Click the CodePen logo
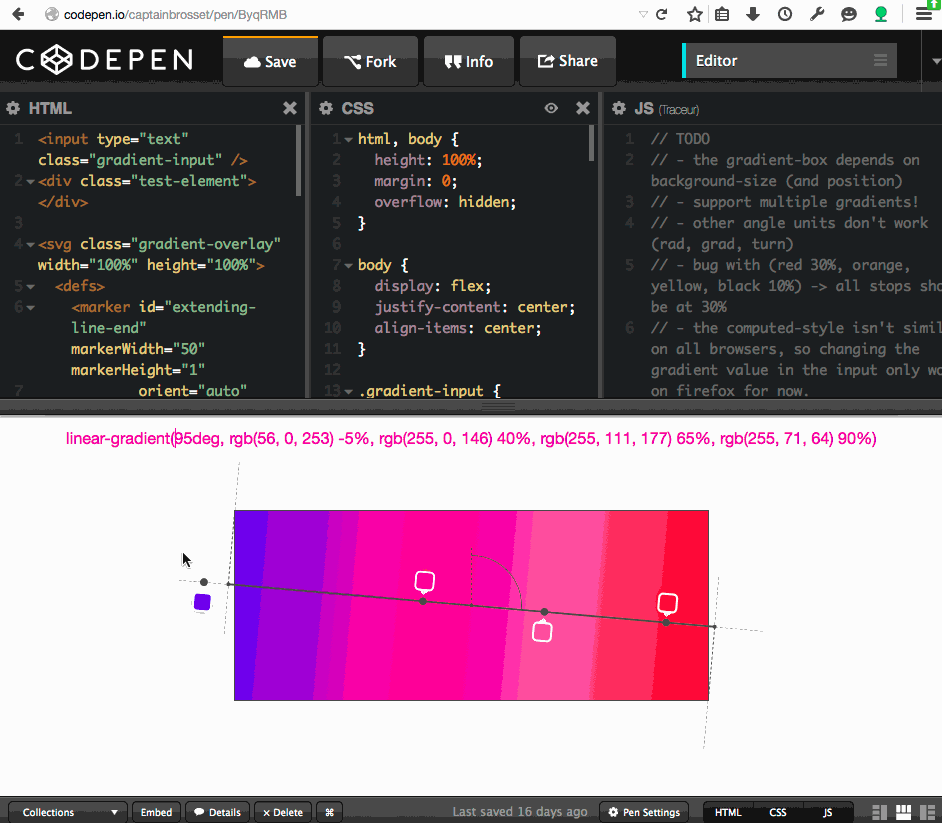 click(x=104, y=61)
